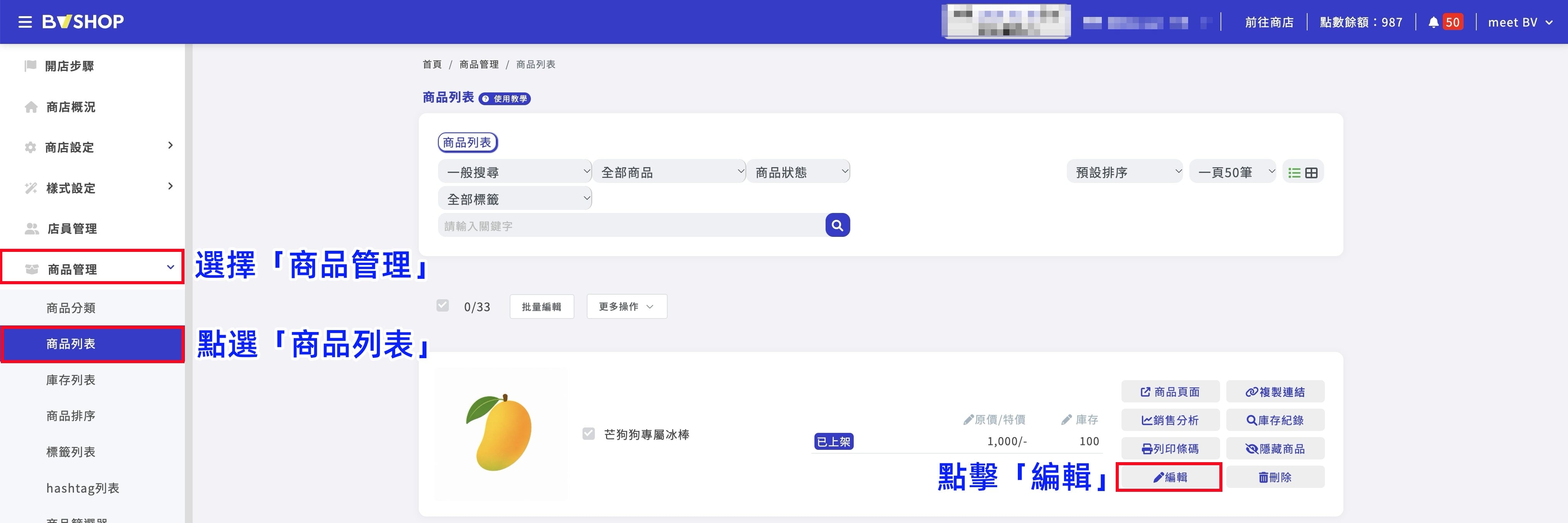Image resolution: width=1568 pixels, height=523 pixels.
Task: Click the 刪除 delete button
Action: (1275, 478)
